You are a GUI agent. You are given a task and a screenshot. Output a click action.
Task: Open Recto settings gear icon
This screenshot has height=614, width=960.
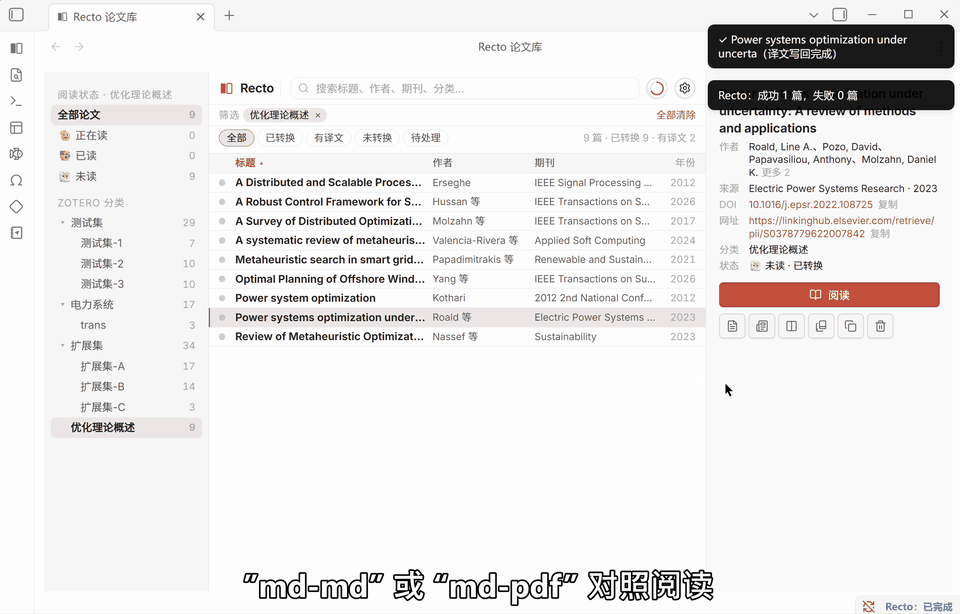[x=684, y=88]
